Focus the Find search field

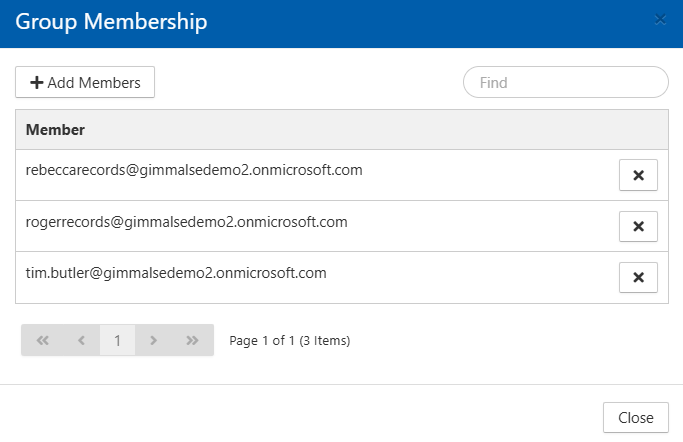(x=565, y=83)
